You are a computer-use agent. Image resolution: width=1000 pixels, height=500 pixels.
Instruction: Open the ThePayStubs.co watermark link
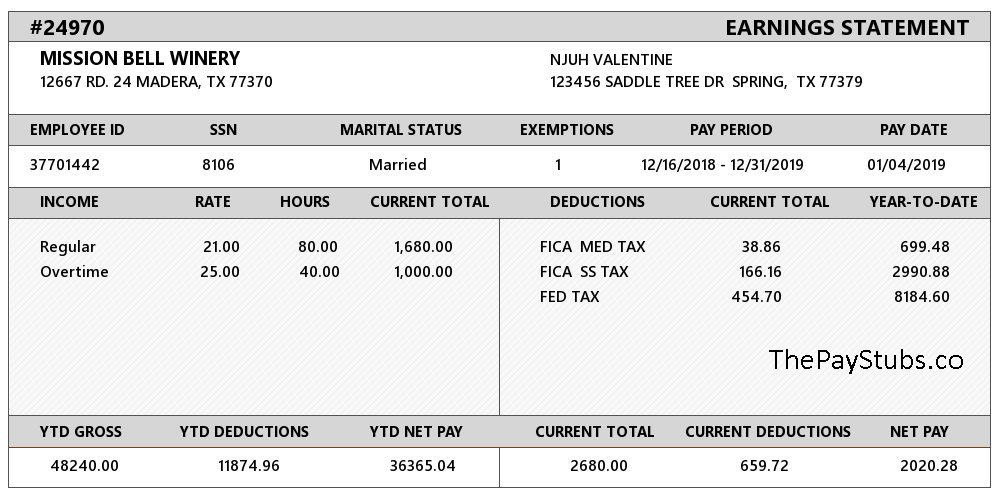click(866, 360)
